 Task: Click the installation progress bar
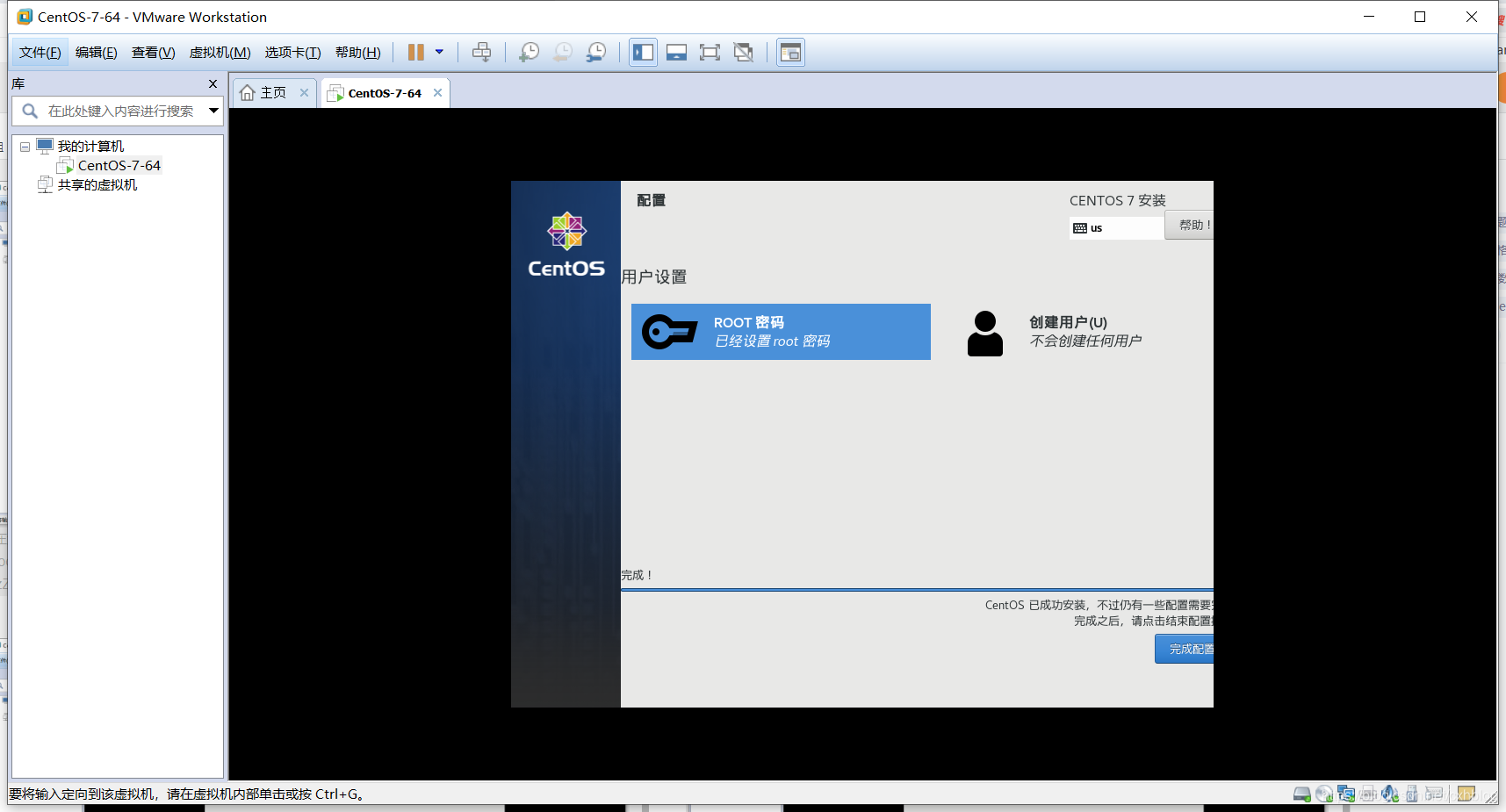click(x=917, y=590)
